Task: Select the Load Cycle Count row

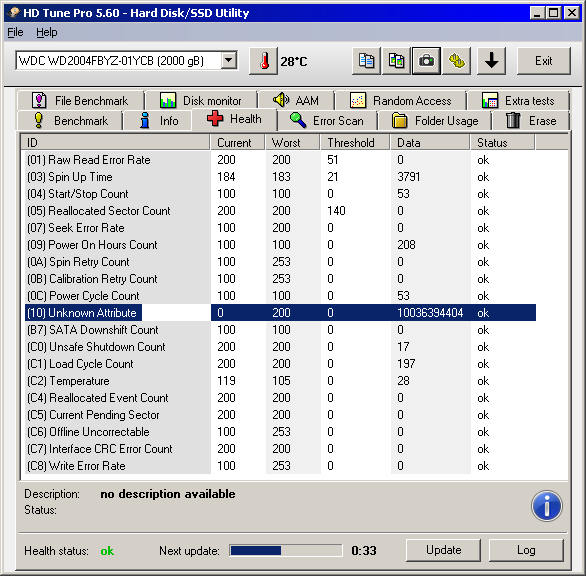Action: (x=280, y=364)
